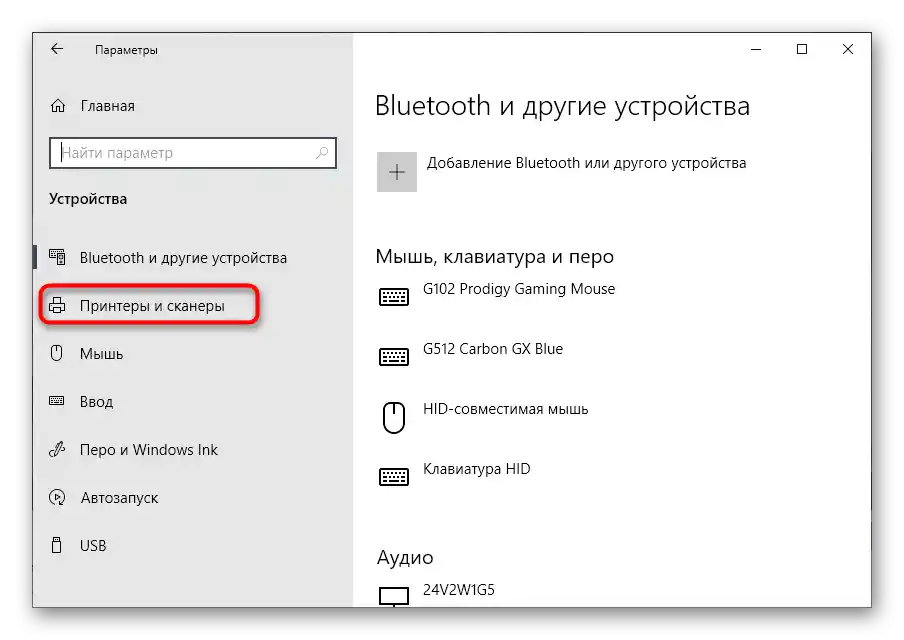Click mouse icon for HID-совместимая мышь

[394, 417]
